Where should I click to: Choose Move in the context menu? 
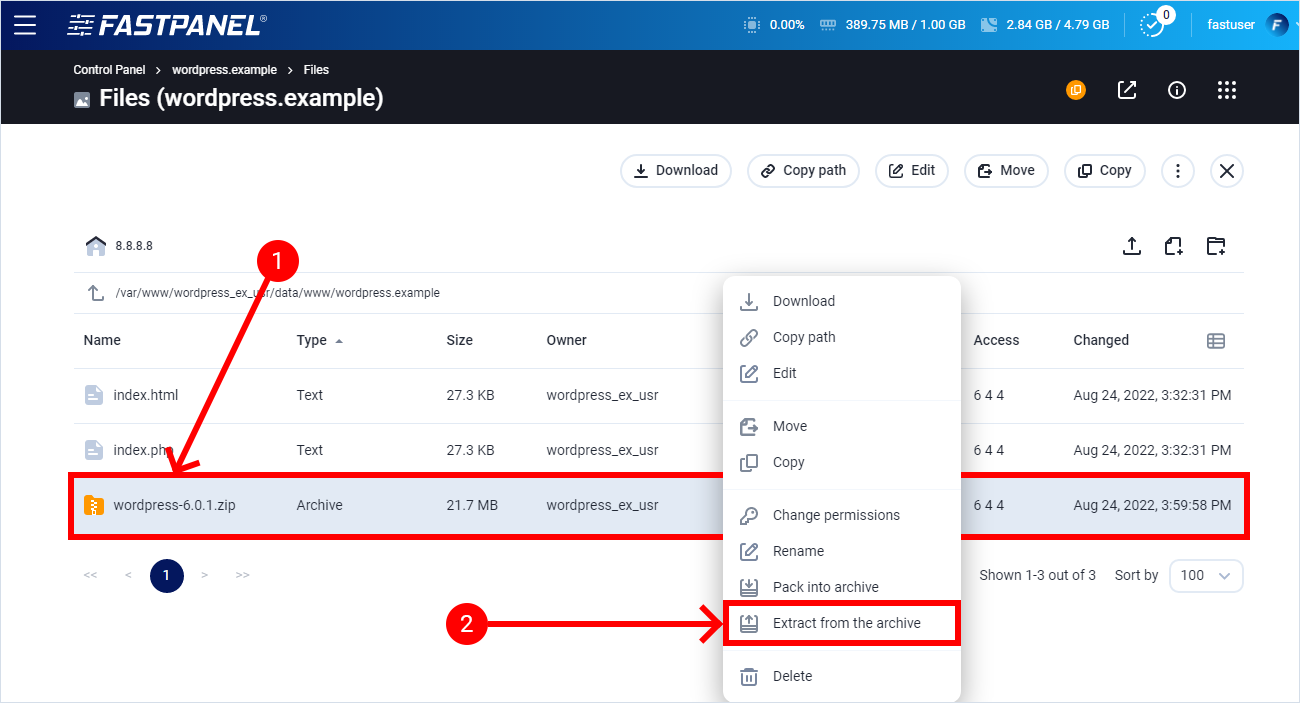click(x=841, y=426)
